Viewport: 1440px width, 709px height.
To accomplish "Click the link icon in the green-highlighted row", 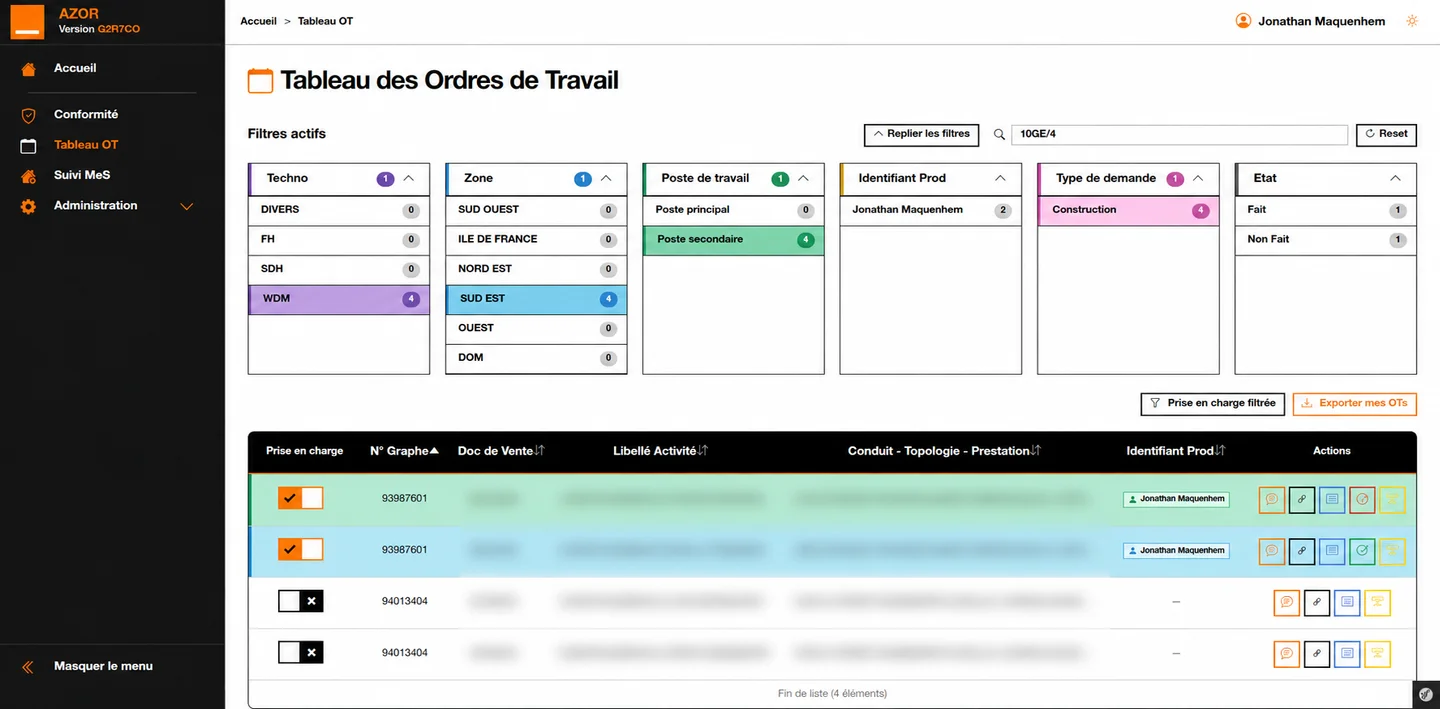I will click(1302, 499).
